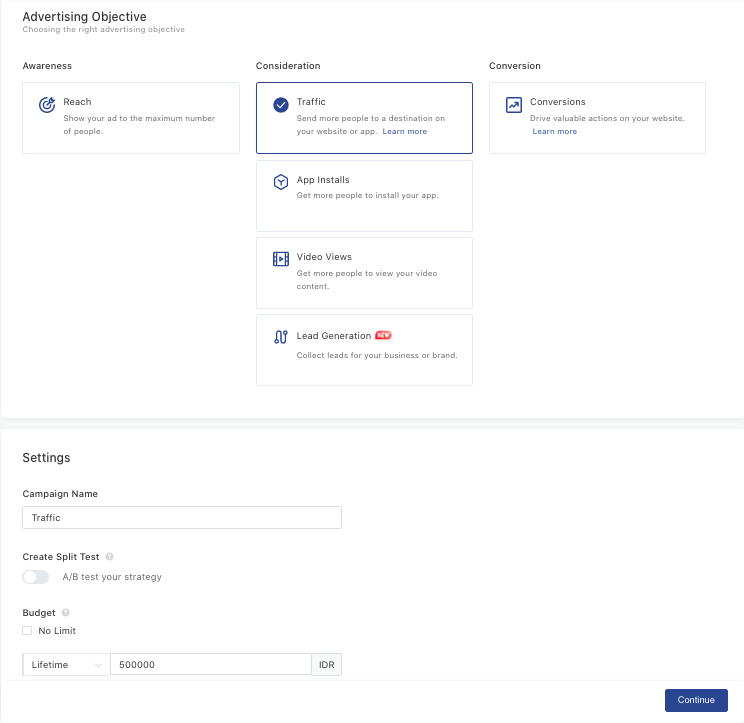The height and width of the screenshot is (723, 744).
Task: Click the Reach target icon
Action: (47, 104)
